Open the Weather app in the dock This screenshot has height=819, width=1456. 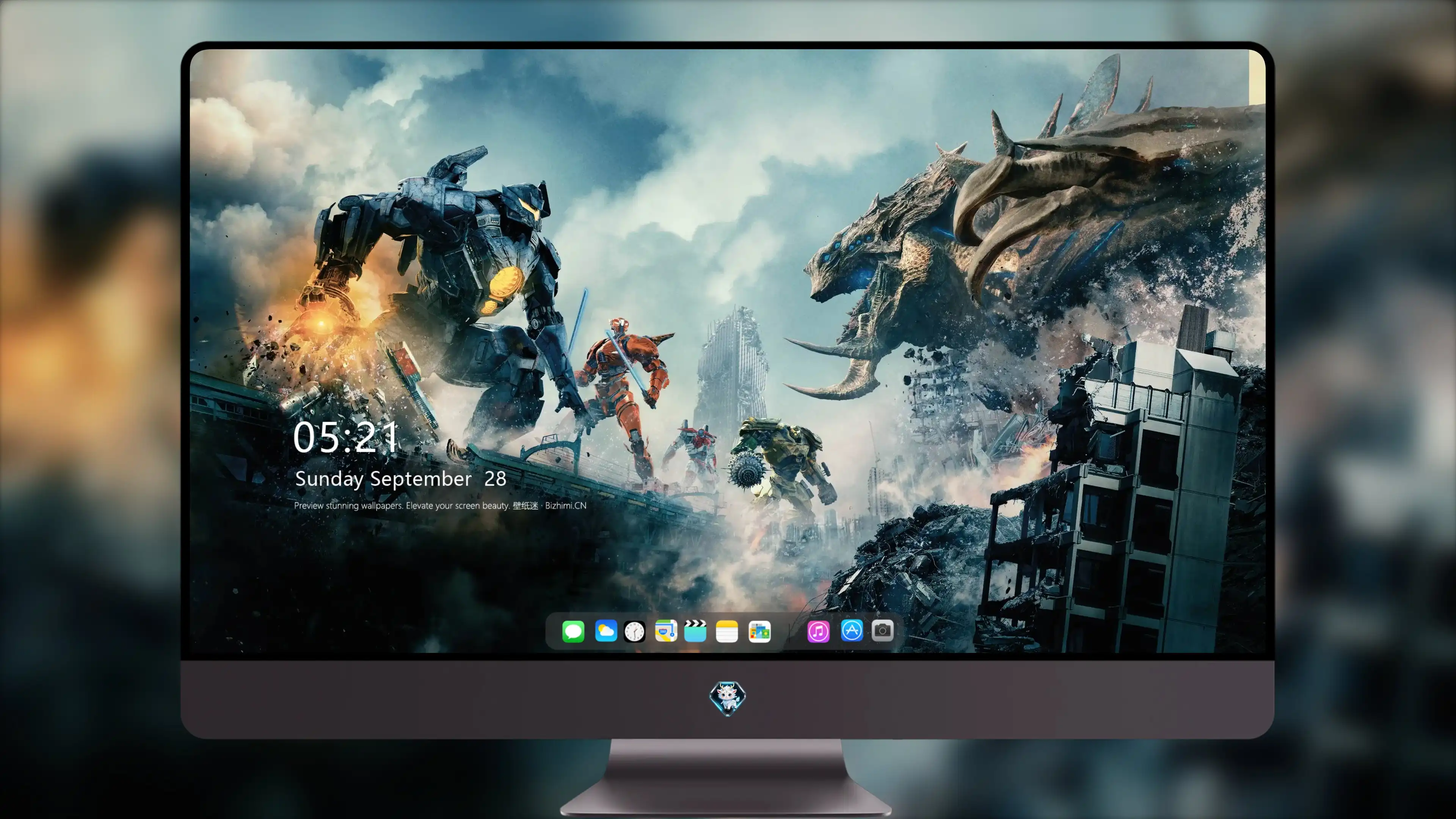pyautogui.click(x=606, y=631)
